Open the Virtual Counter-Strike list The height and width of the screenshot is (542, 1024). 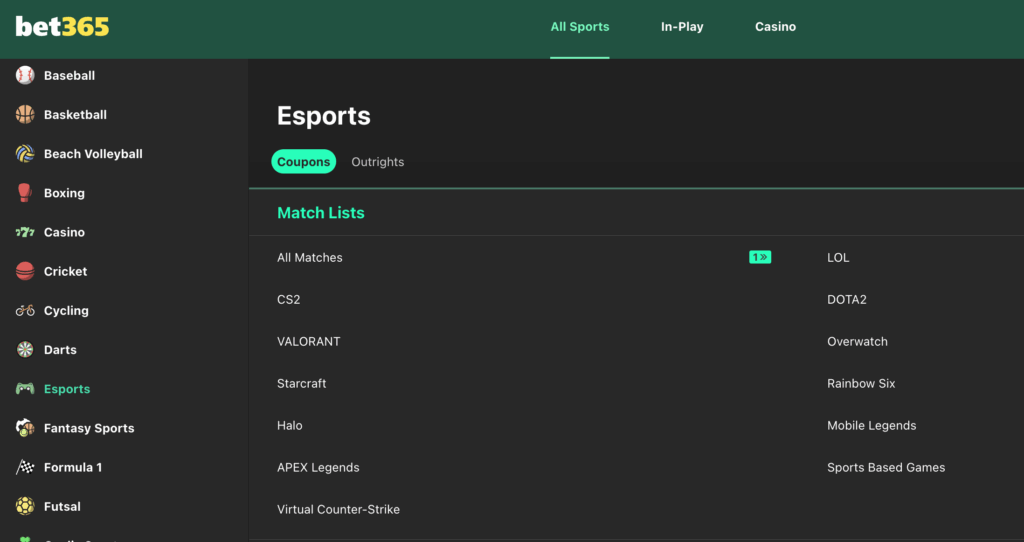338,509
